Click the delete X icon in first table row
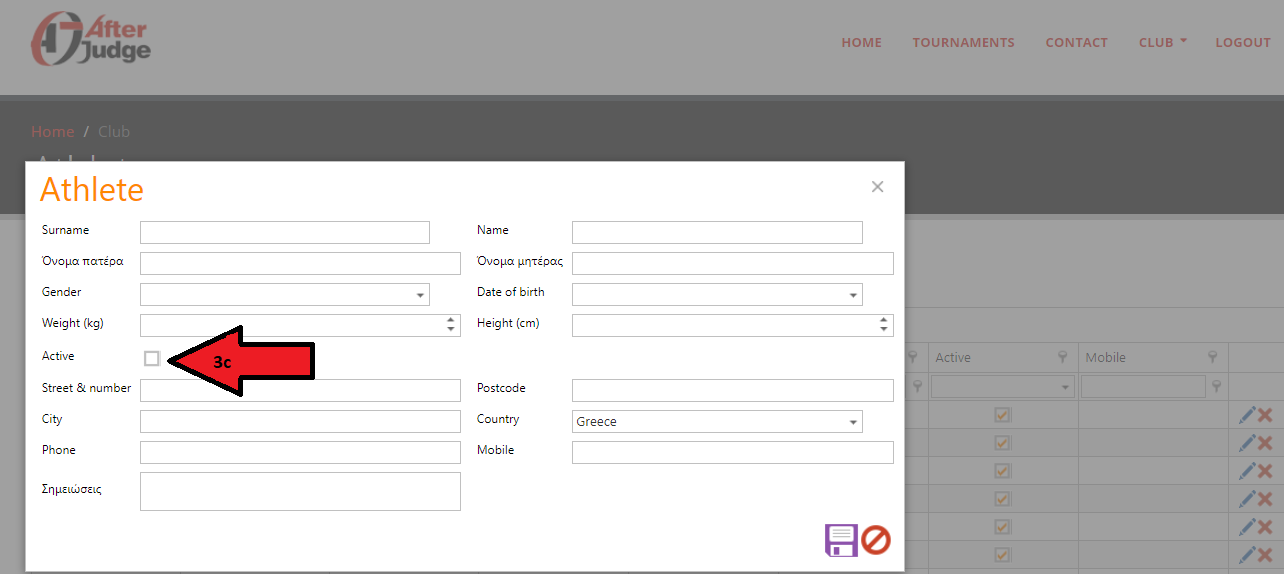 [1265, 415]
